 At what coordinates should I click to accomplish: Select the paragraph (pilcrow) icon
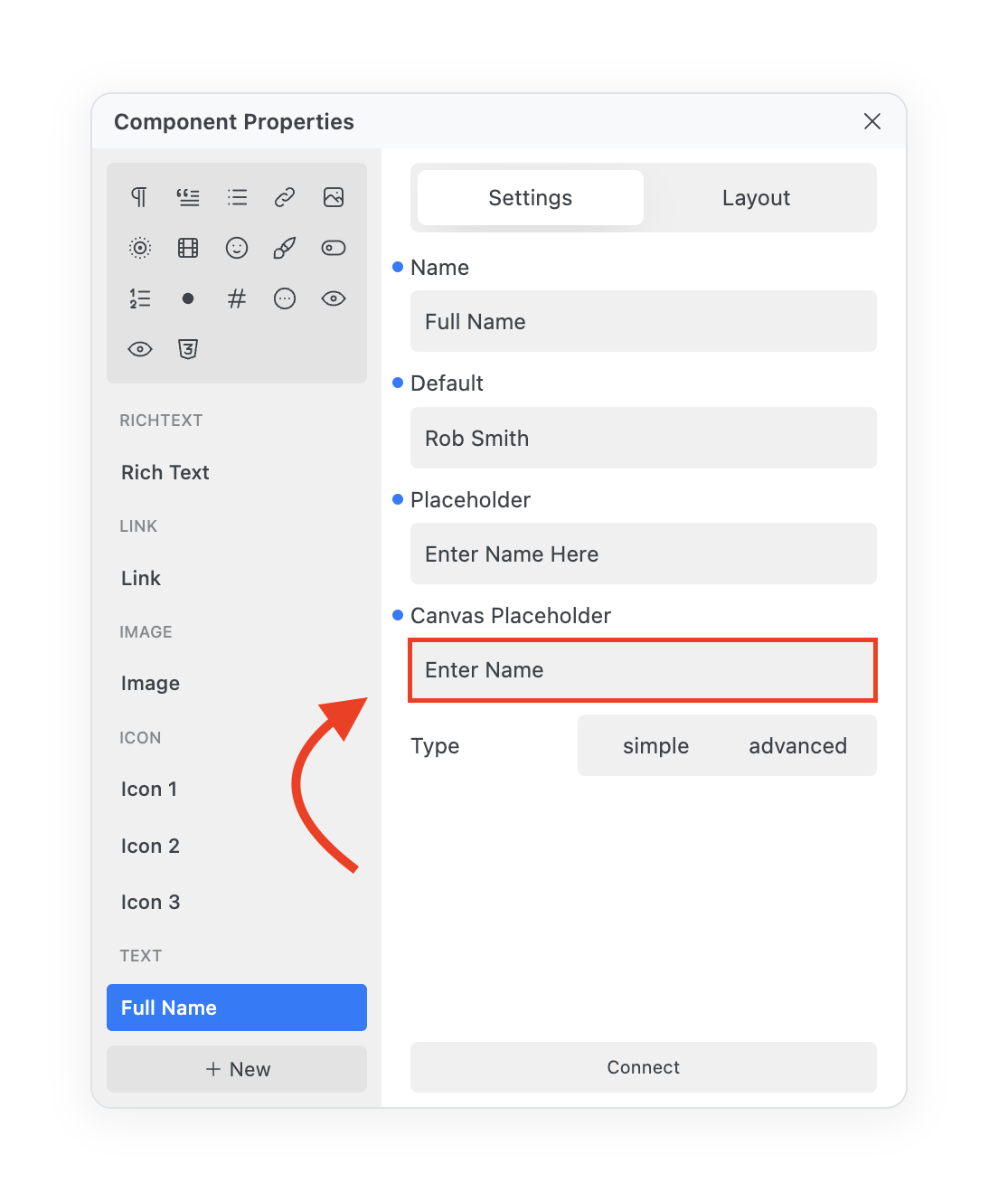click(139, 197)
